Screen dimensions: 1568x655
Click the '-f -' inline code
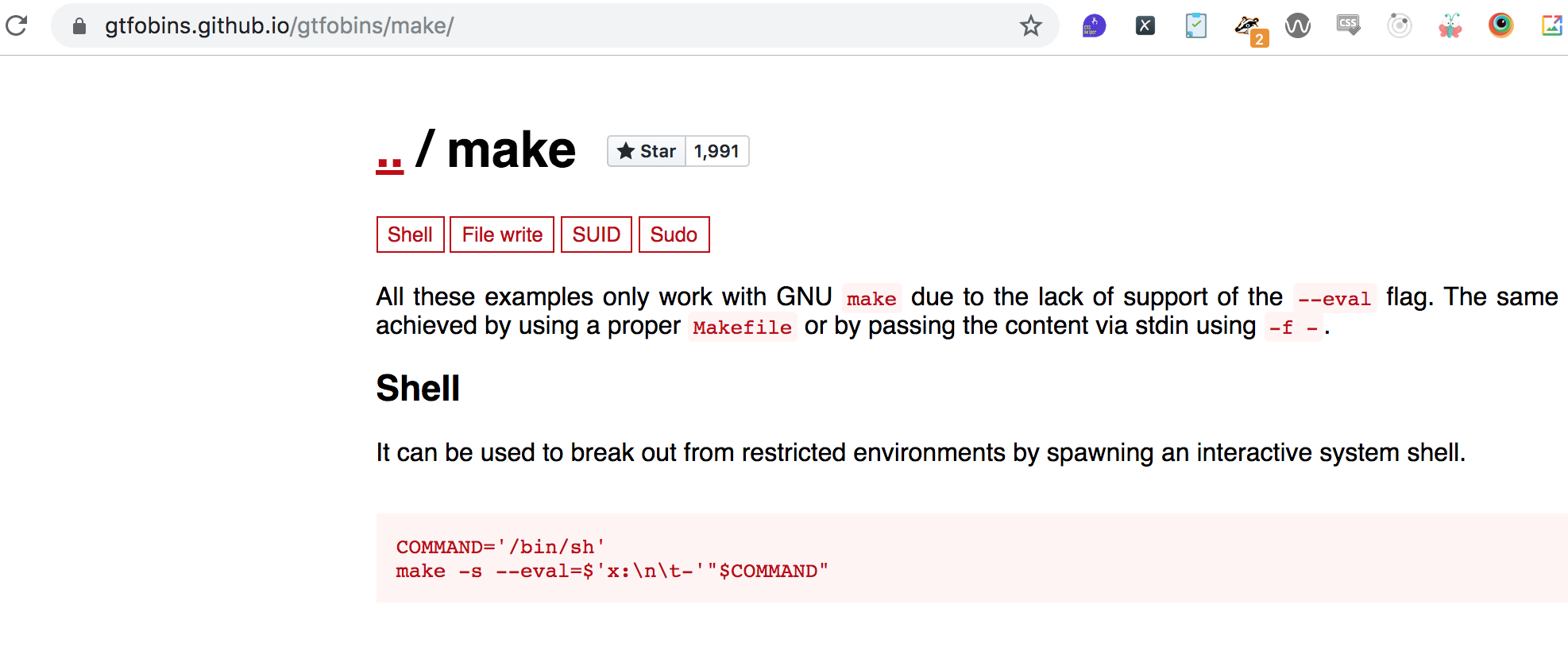(1294, 327)
